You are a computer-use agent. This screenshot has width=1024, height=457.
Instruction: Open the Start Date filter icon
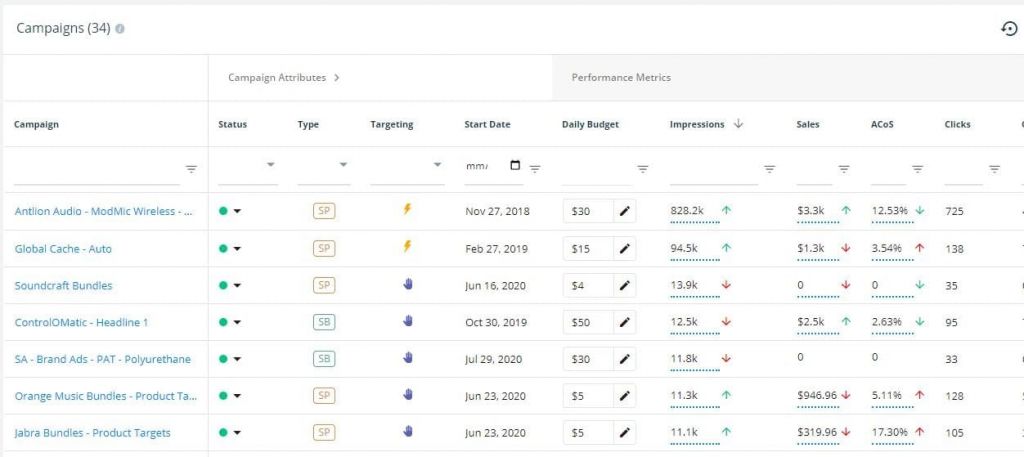(535, 169)
